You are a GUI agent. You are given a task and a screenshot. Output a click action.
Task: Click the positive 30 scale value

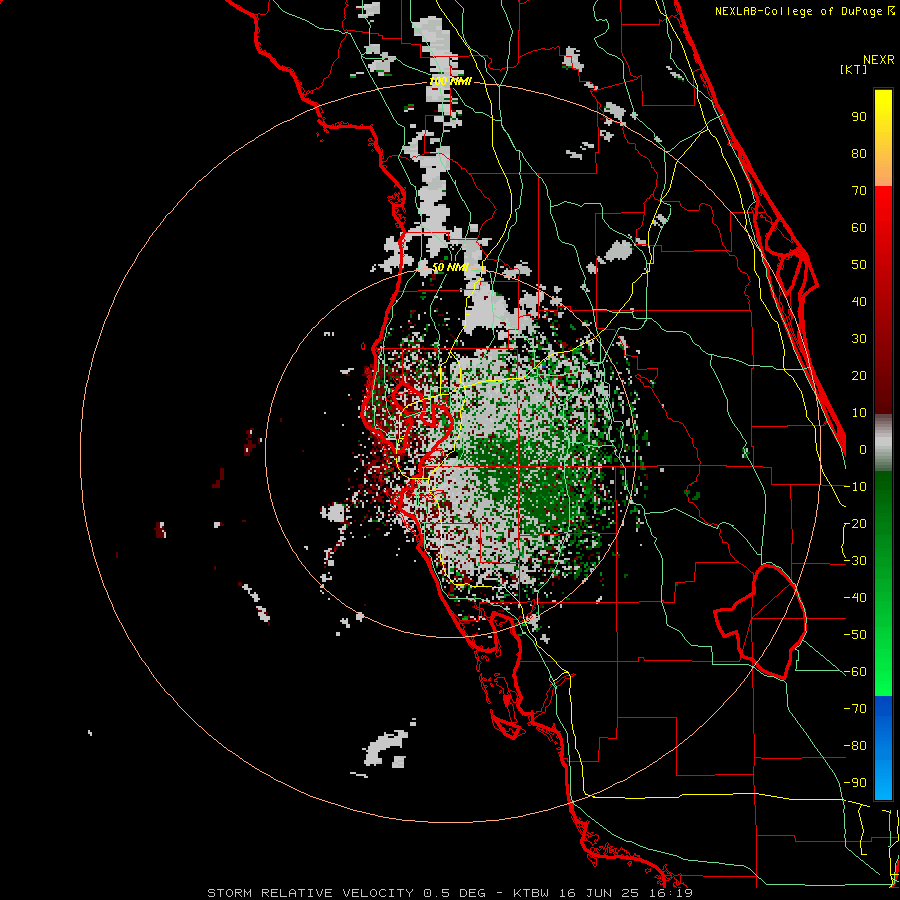point(859,339)
